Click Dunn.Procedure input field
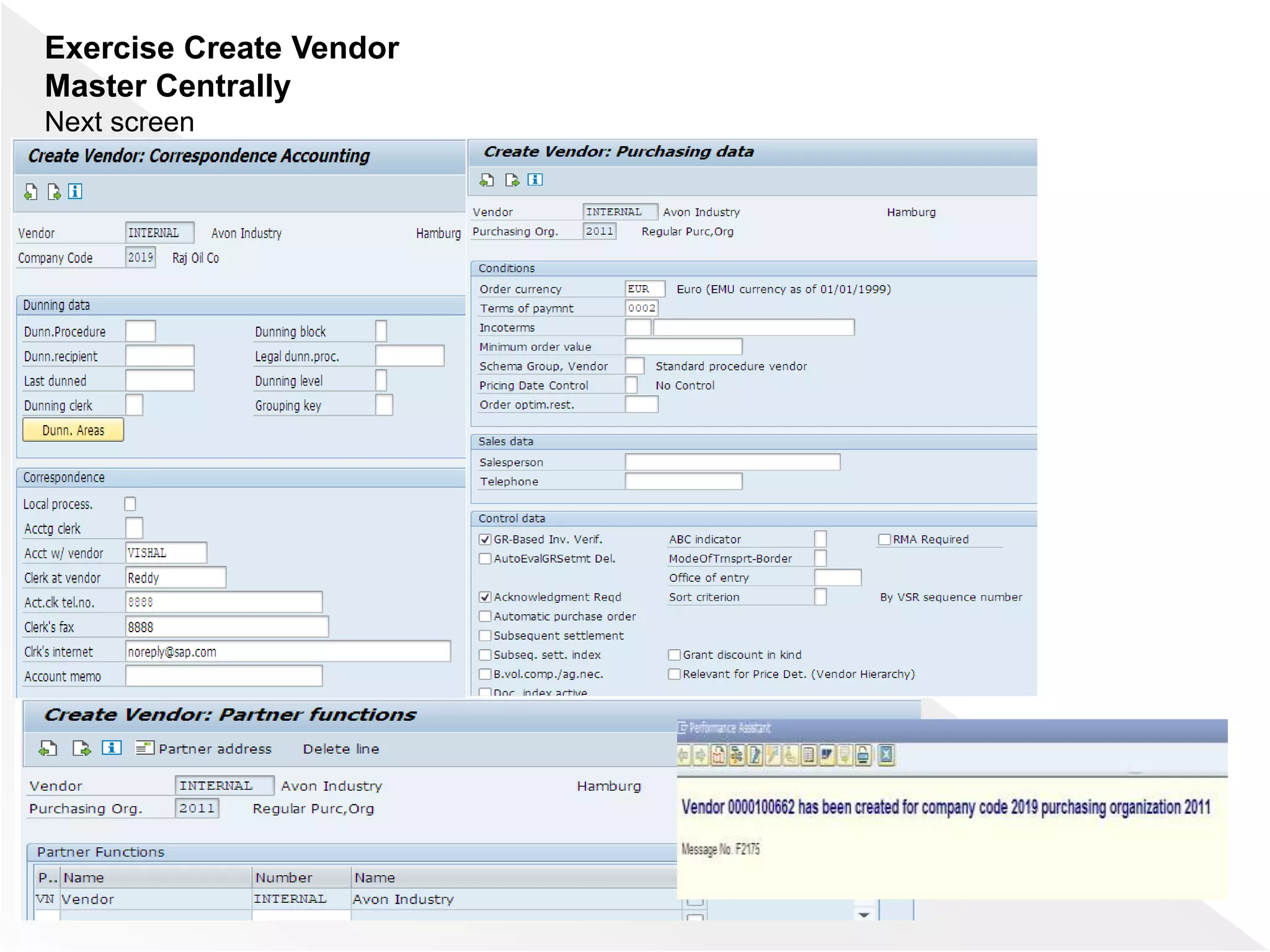Viewport: 1270px width, 952px height. (x=140, y=331)
